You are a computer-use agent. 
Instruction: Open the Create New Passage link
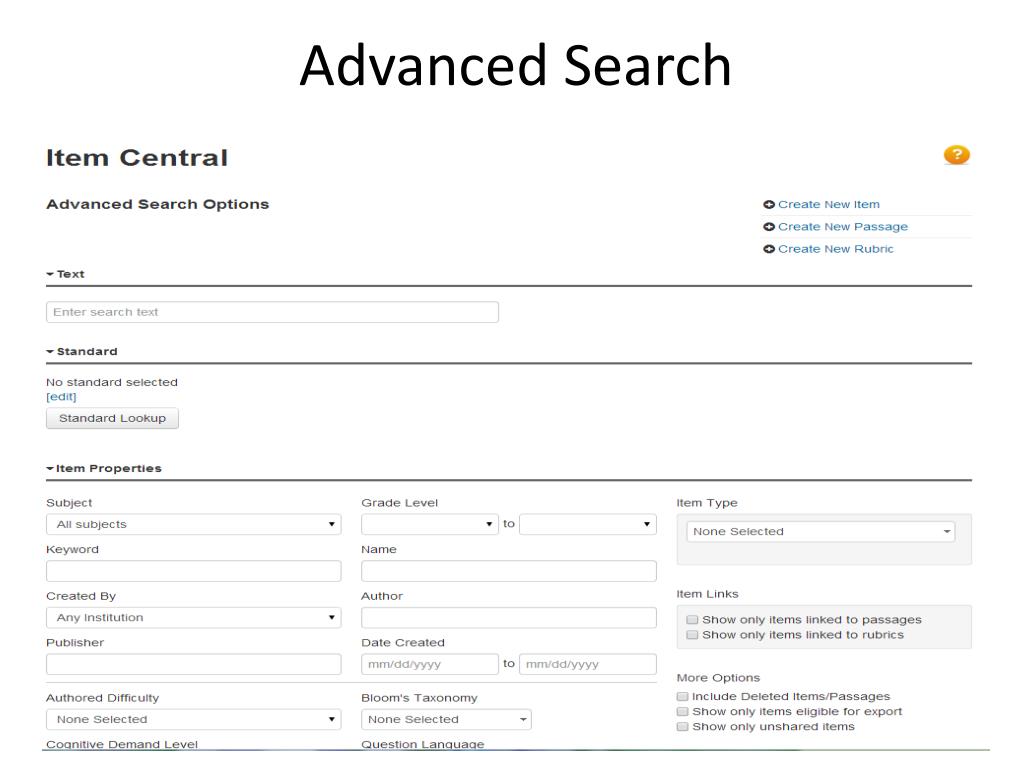coord(842,227)
